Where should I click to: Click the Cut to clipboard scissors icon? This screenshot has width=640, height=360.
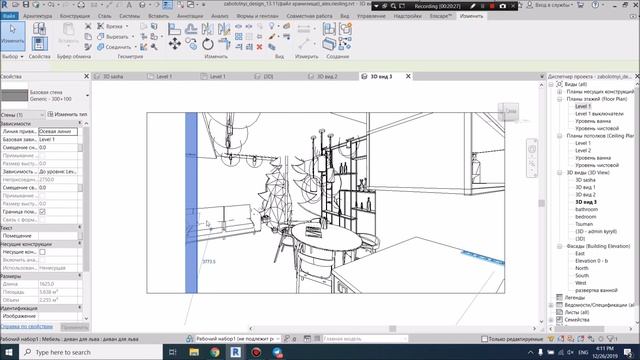coord(88,26)
